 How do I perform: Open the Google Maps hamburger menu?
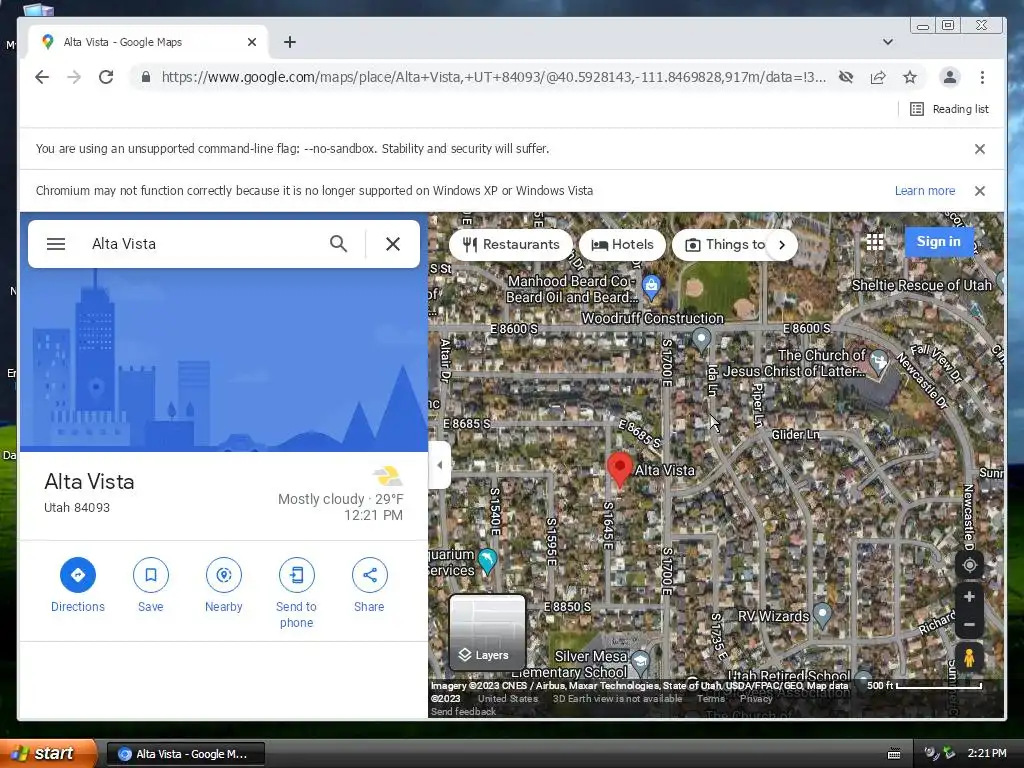(x=56, y=244)
